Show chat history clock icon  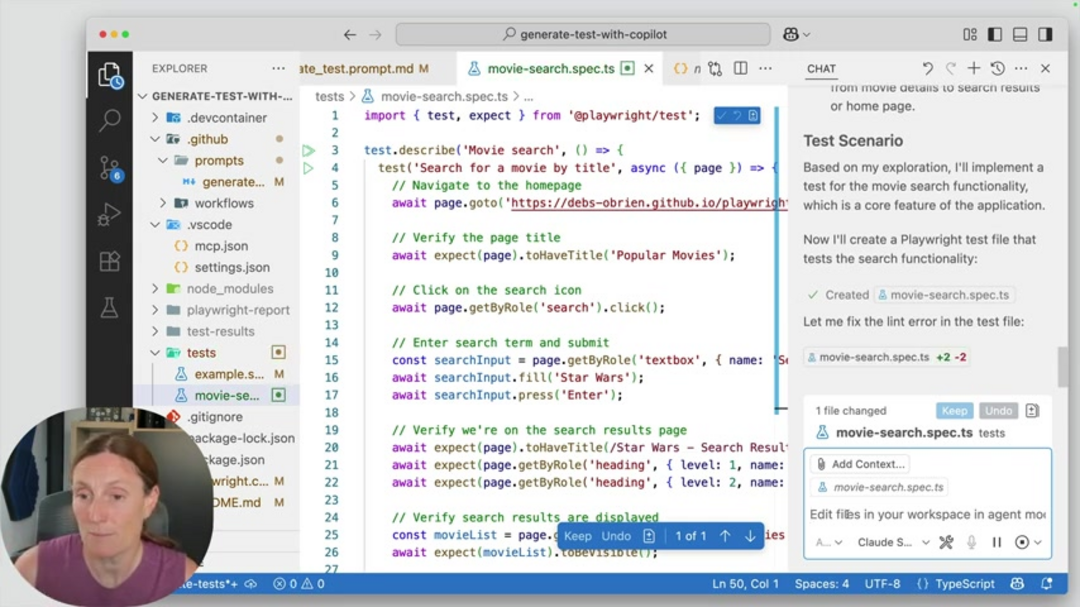click(997, 68)
